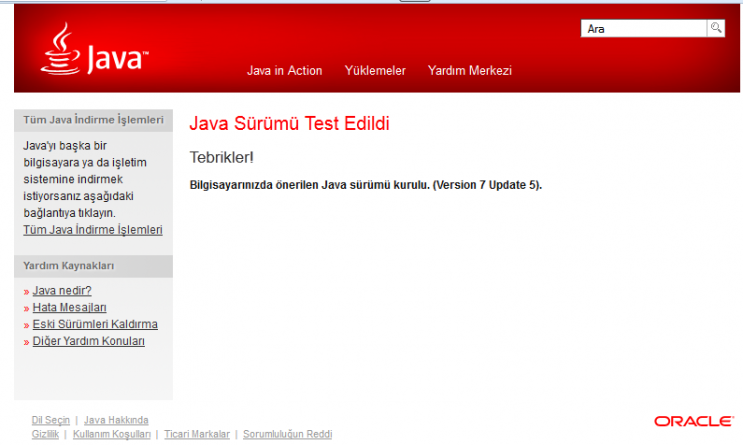Open Eski Sürümleri Kaldırma link
Viewport: 743px width, 445px height.
[x=95, y=324]
